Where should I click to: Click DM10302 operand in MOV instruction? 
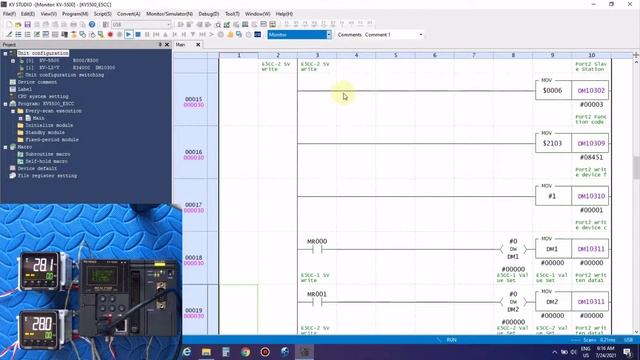591,91
